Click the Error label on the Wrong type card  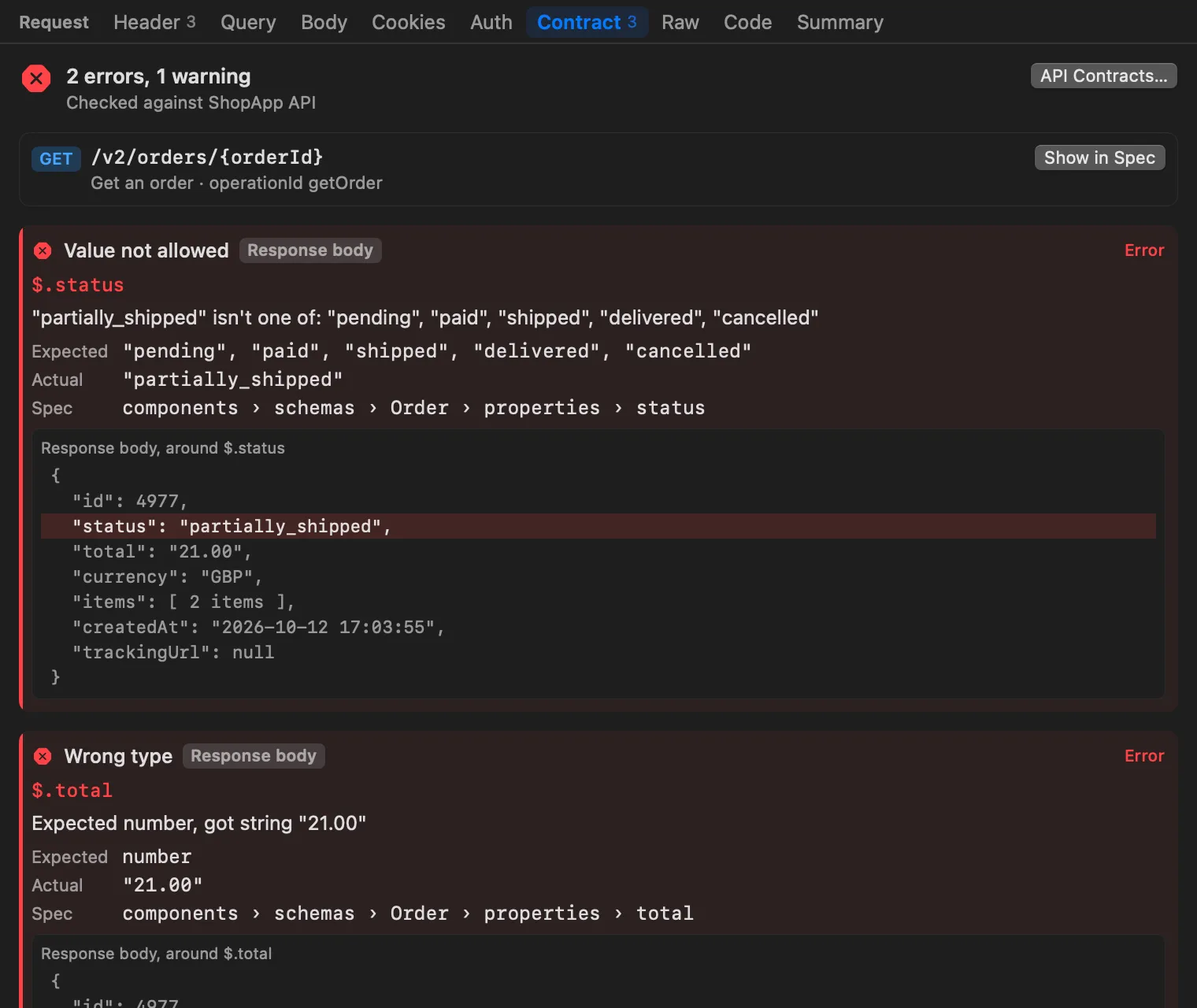[x=1144, y=756]
